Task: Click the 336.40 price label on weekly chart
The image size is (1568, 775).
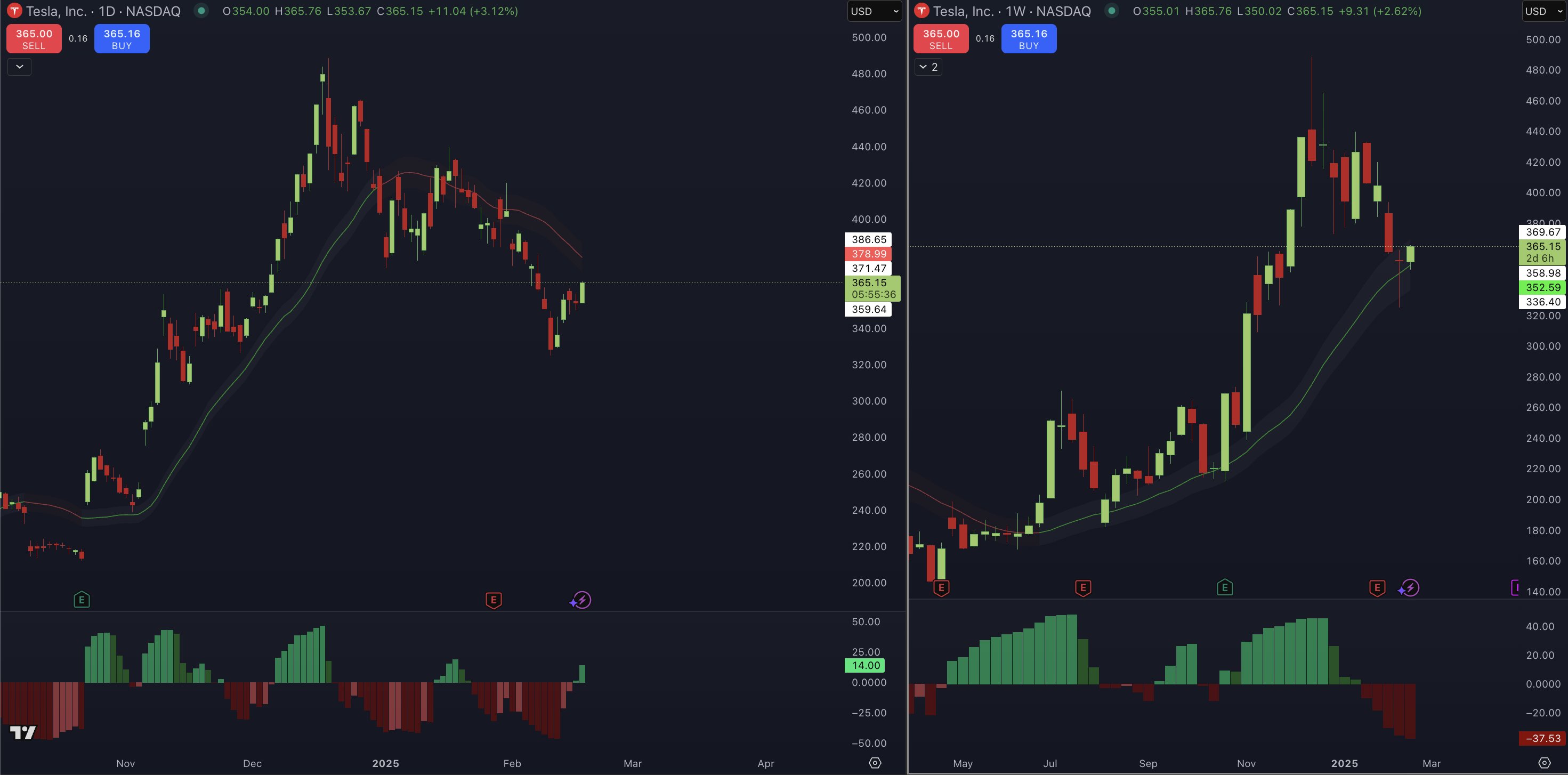Action: pos(1542,302)
